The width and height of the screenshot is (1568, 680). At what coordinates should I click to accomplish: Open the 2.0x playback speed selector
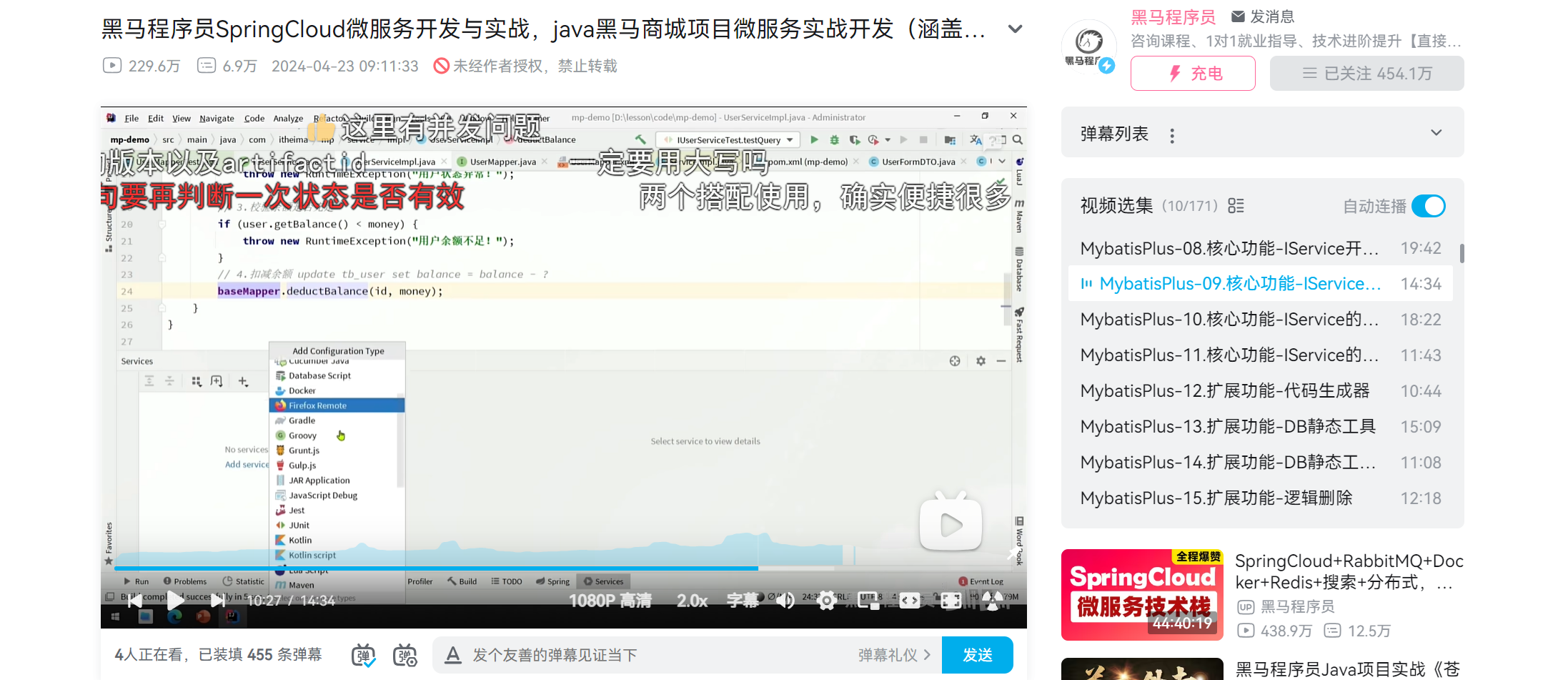[x=692, y=601]
